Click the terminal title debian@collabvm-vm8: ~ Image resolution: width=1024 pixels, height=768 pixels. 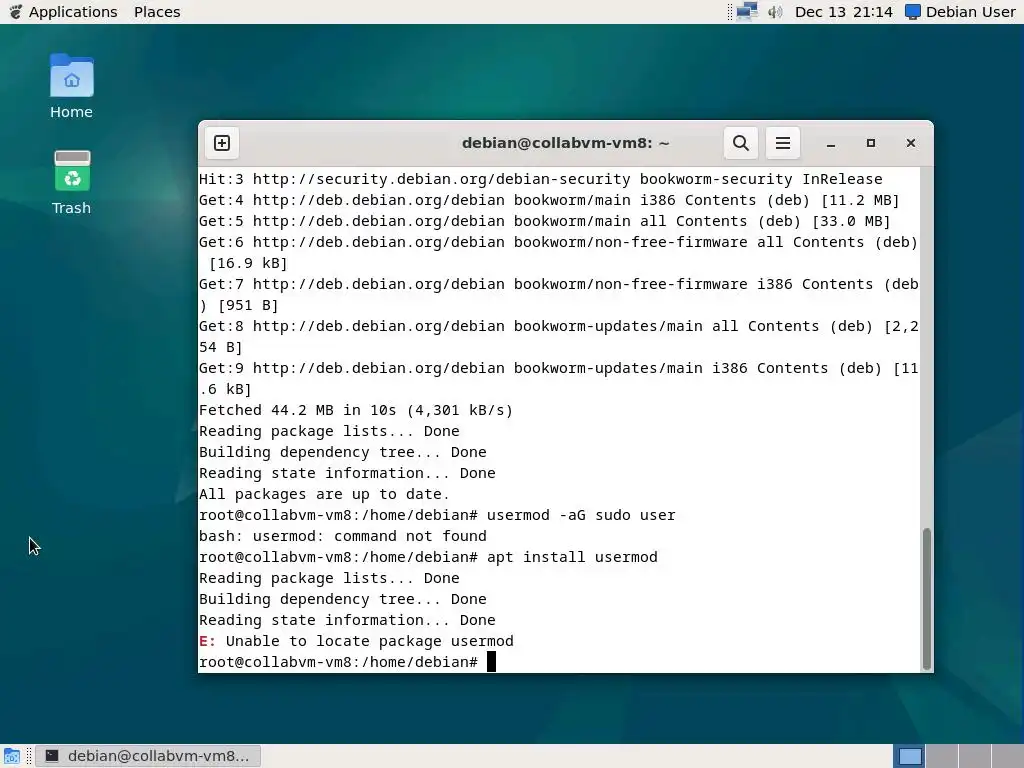[x=566, y=143]
